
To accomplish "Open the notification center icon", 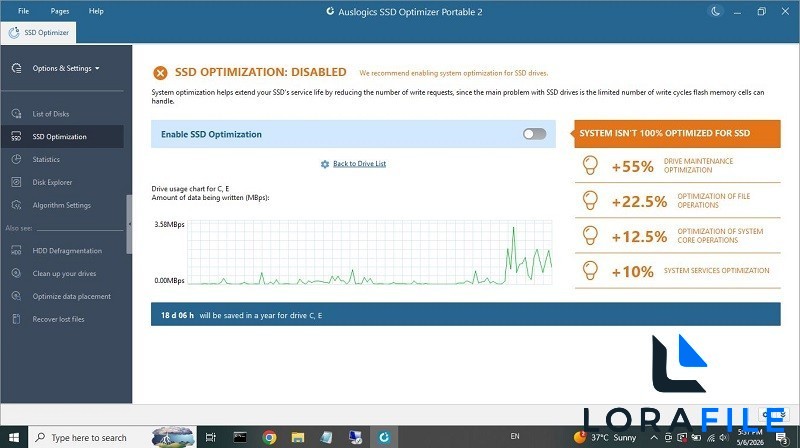I will (782, 438).
